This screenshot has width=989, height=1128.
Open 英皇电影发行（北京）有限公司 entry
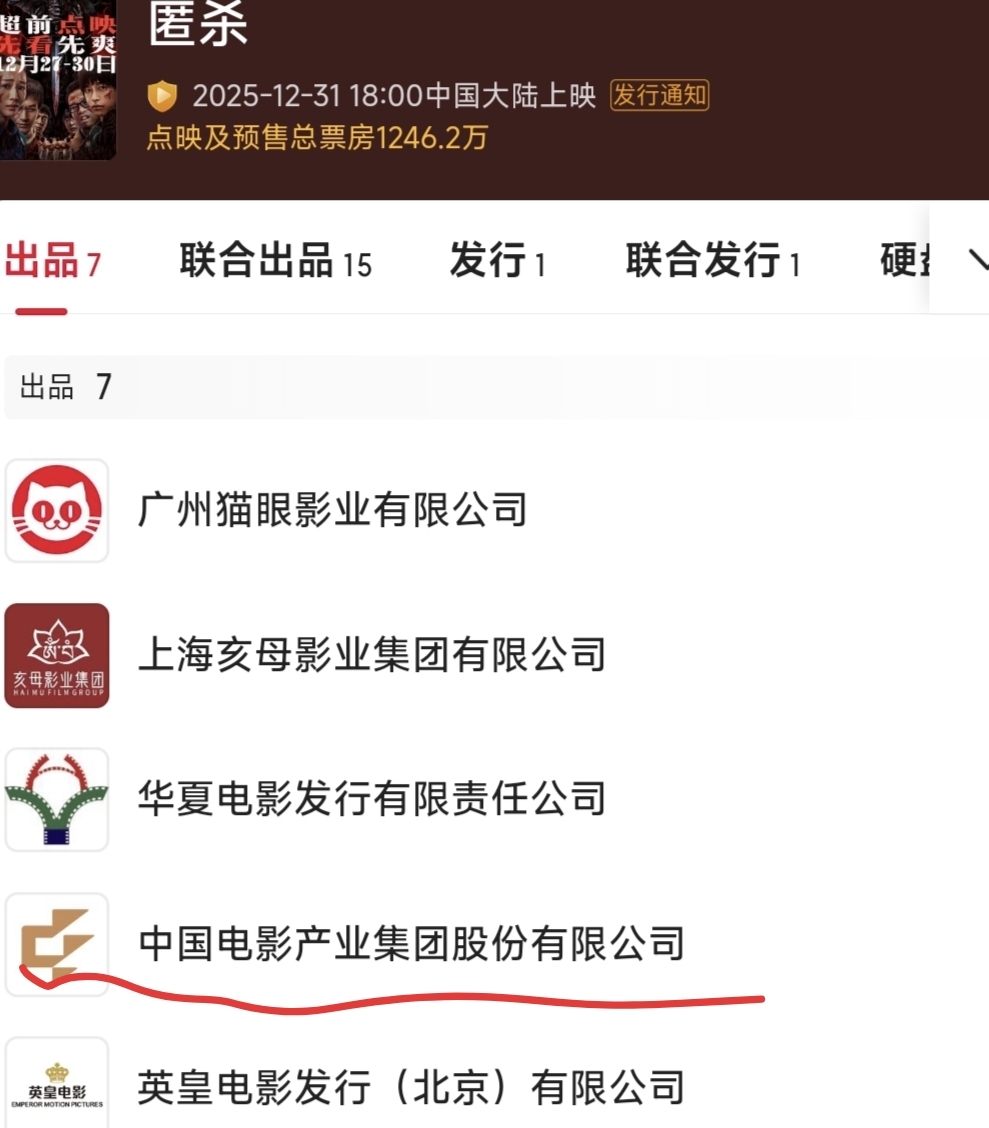411,1087
